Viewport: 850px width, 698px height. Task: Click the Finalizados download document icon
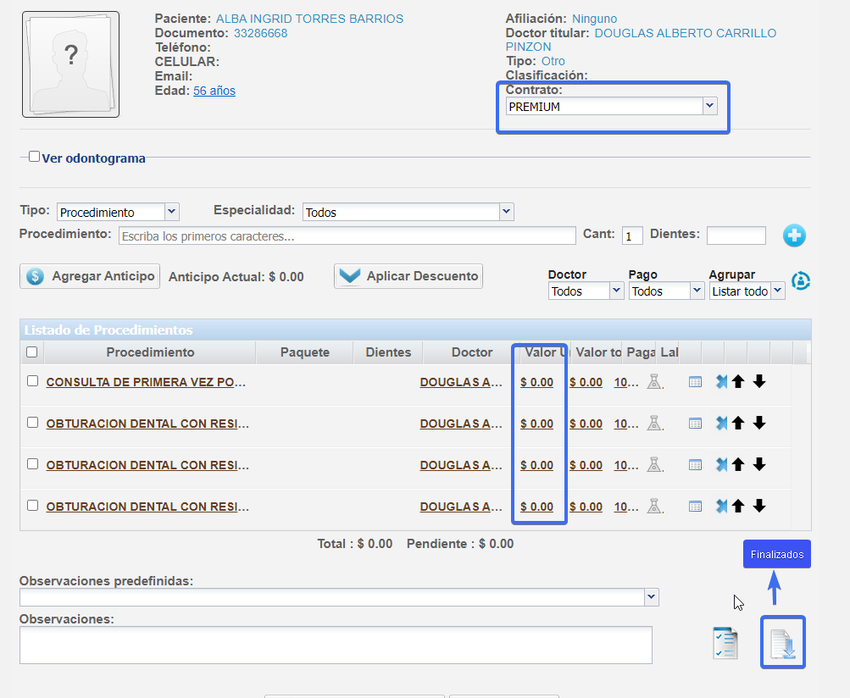click(783, 642)
